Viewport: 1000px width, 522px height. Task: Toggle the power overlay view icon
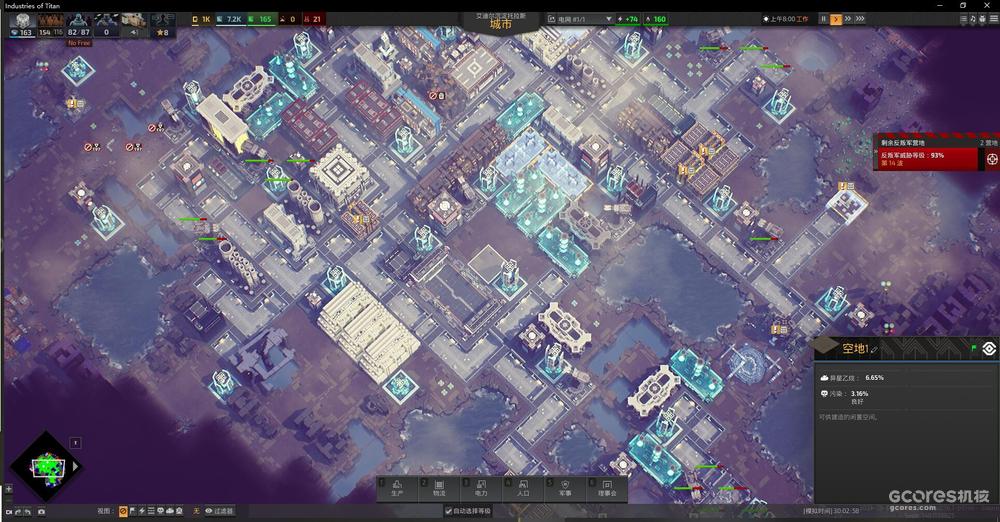142,511
